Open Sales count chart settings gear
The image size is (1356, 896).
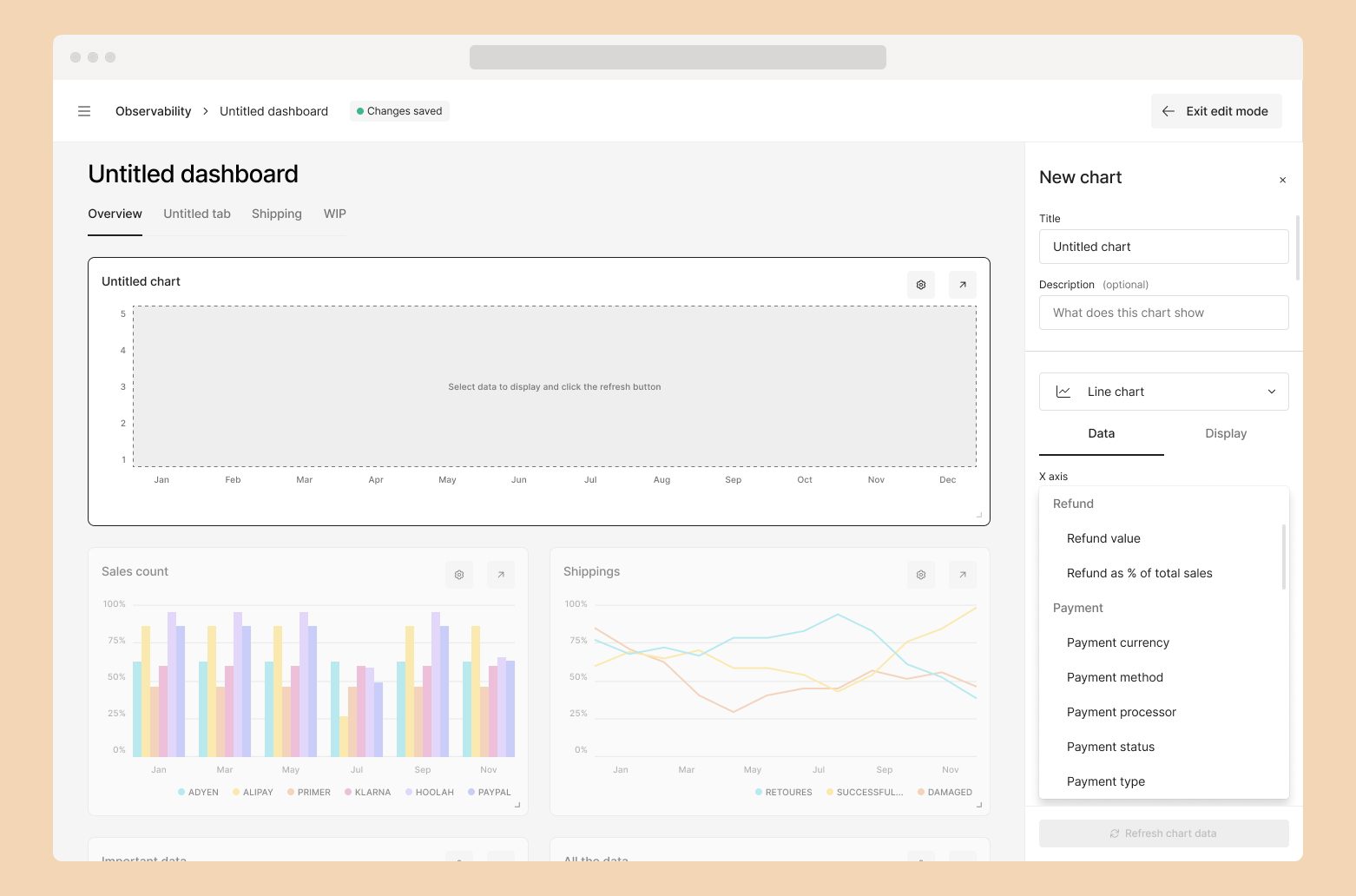point(459,575)
